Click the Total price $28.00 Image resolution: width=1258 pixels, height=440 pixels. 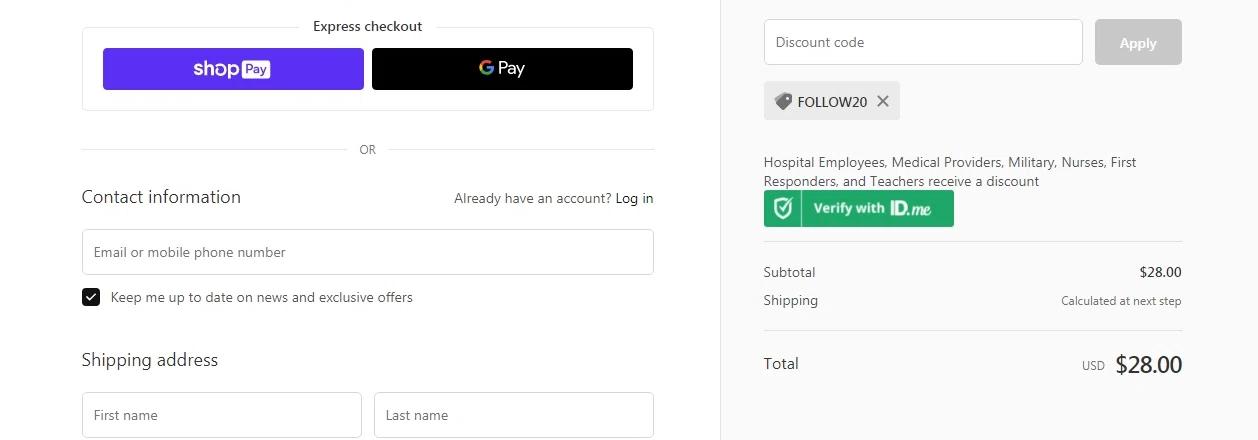[x=1148, y=365]
